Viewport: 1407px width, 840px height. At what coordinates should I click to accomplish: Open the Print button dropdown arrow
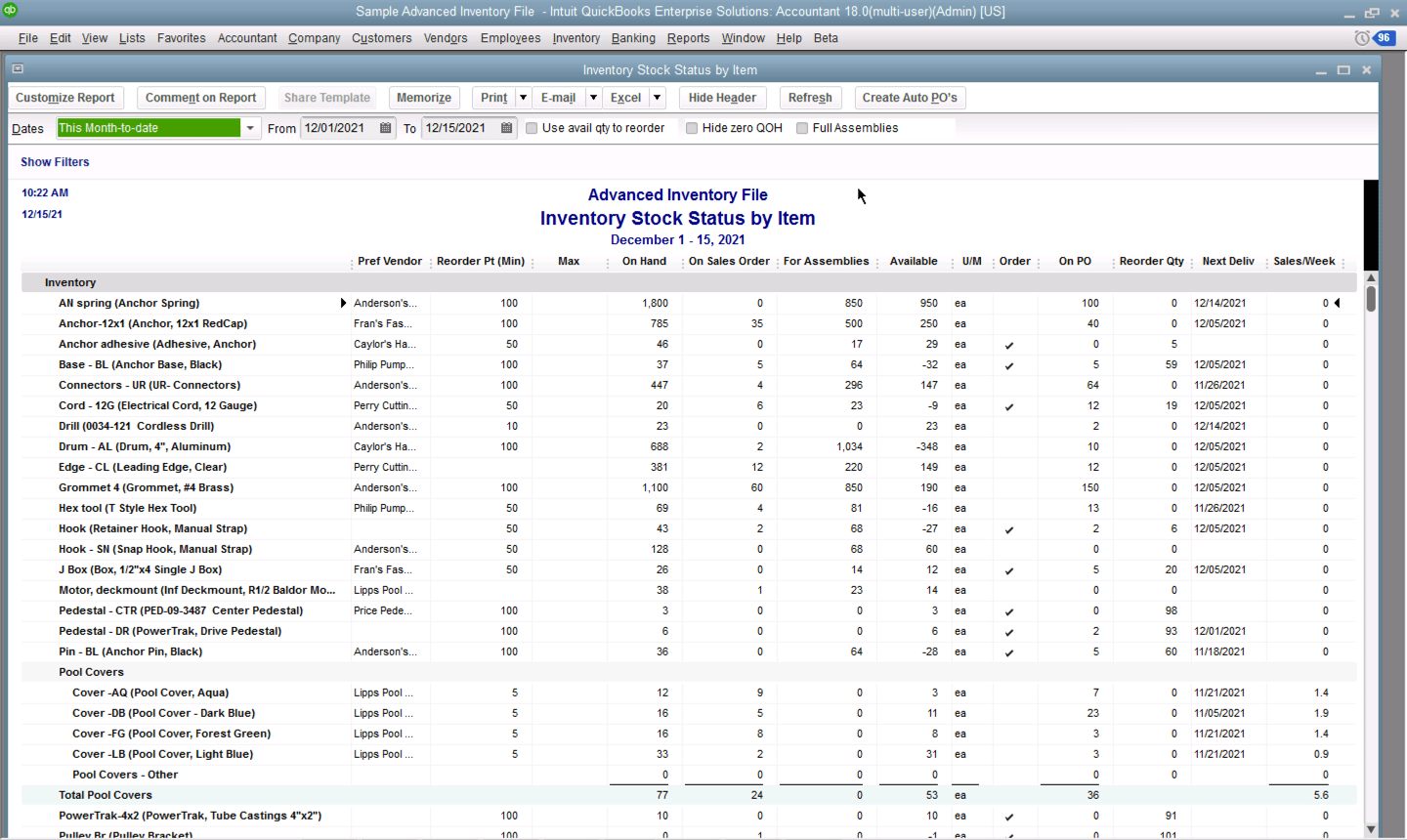pos(523,98)
